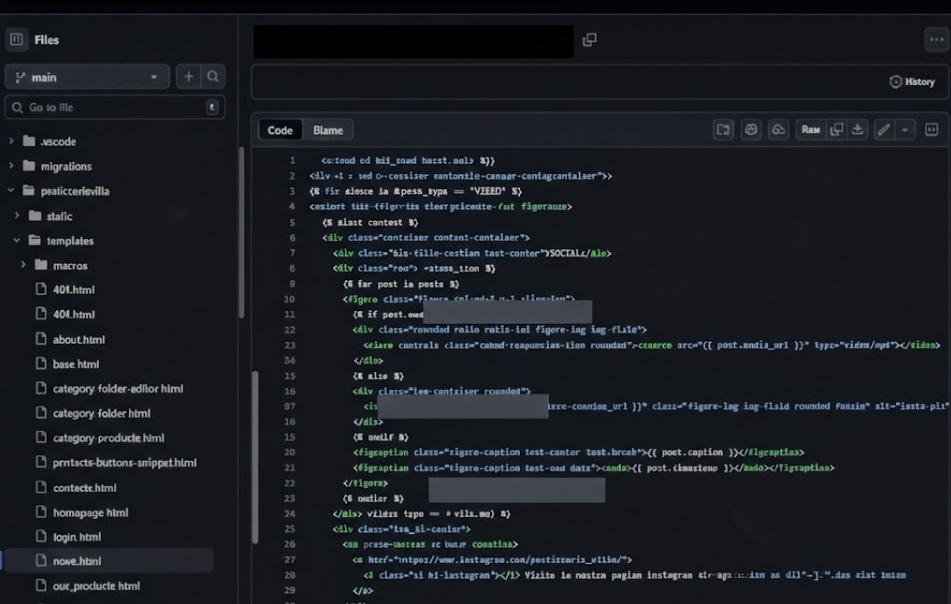Viewport: 951px width, 604px height.
Task: Open the main branch dropdown
Action: coord(87,77)
